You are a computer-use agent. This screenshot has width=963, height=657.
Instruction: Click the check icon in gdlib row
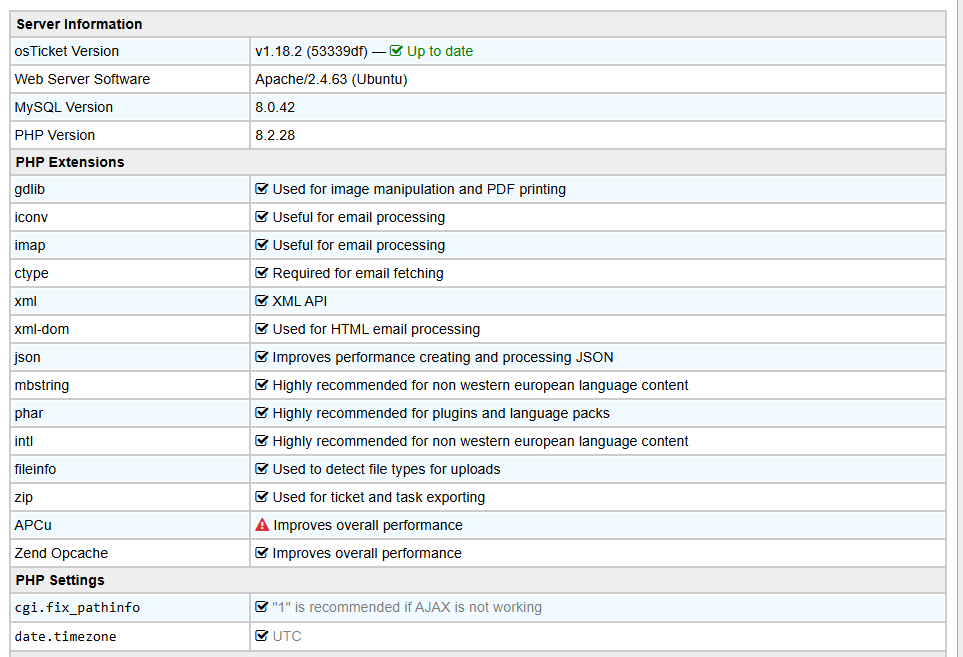pyautogui.click(x=262, y=189)
